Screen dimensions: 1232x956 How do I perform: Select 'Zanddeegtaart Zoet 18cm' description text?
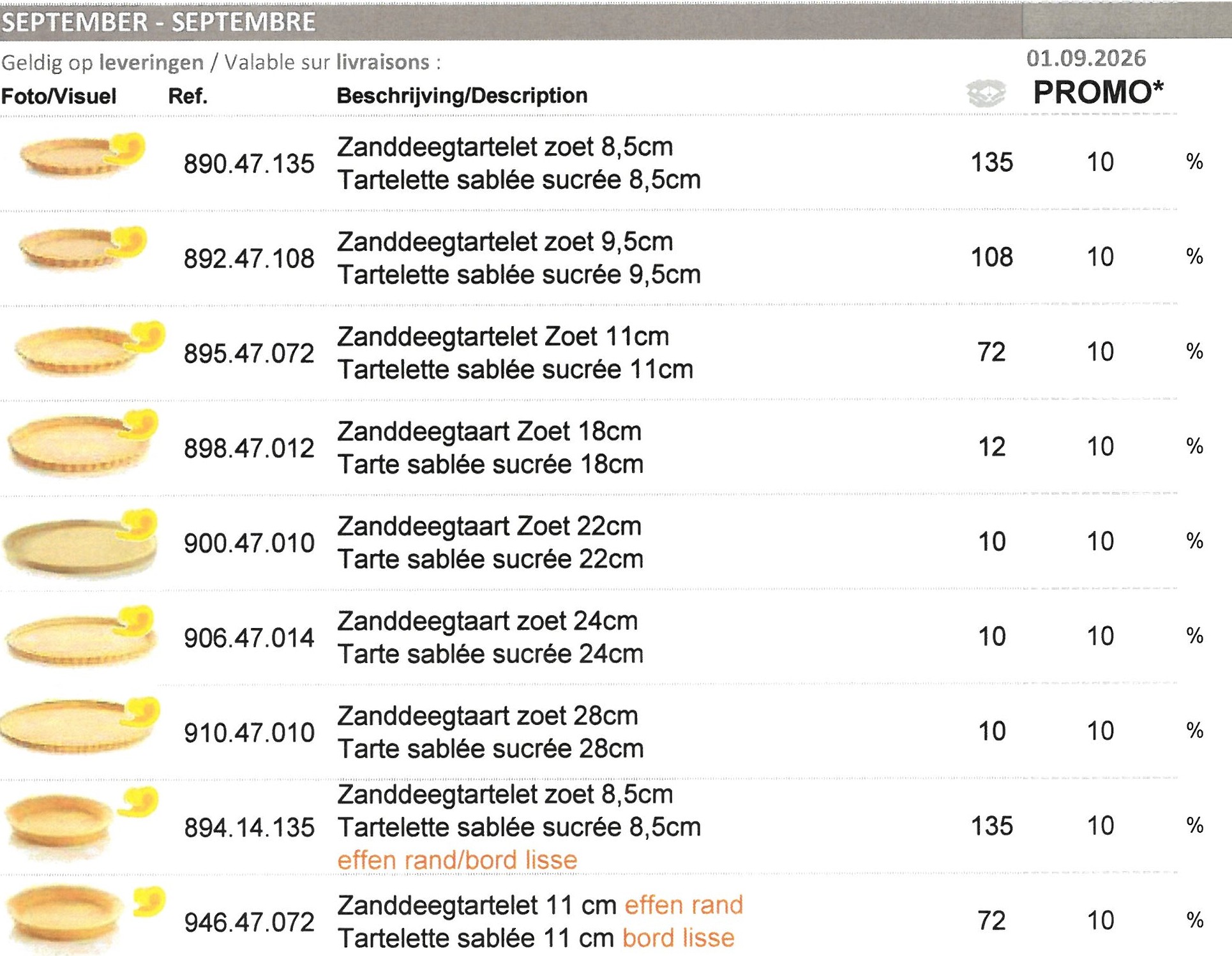[x=489, y=431]
